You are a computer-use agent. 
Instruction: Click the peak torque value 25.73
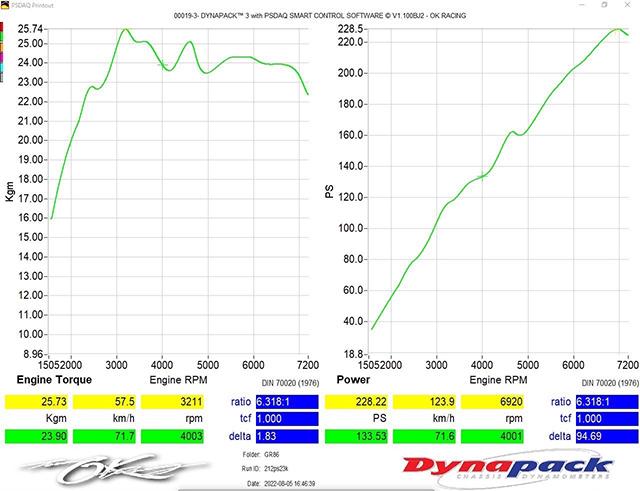click(x=36, y=402)
